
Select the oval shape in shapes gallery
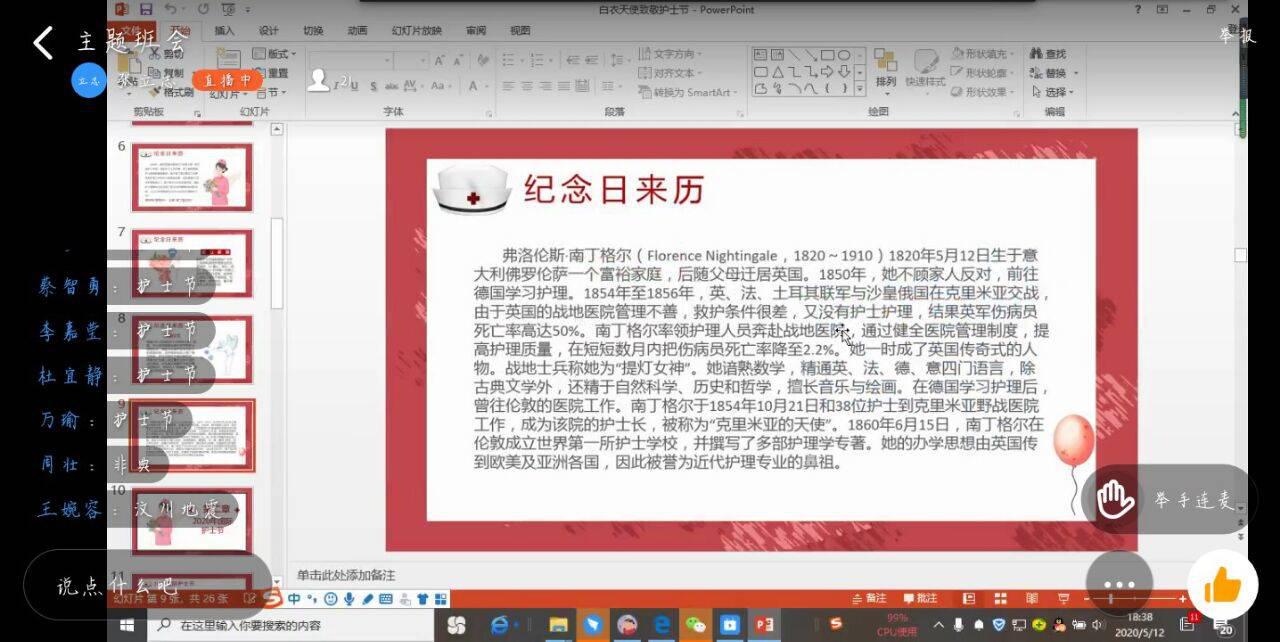tap(844, 55)
